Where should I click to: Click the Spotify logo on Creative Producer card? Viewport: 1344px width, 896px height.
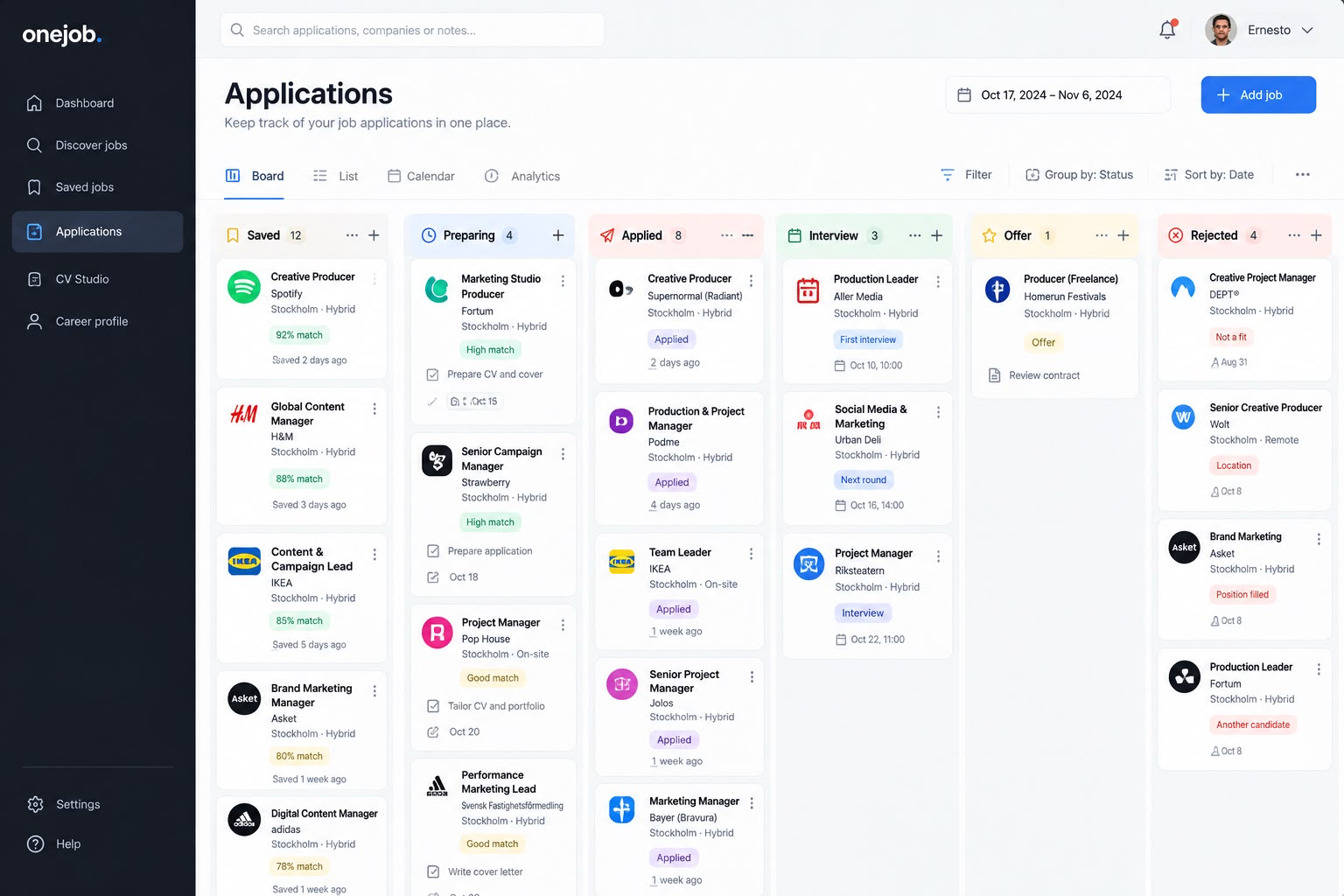[244, 287]
